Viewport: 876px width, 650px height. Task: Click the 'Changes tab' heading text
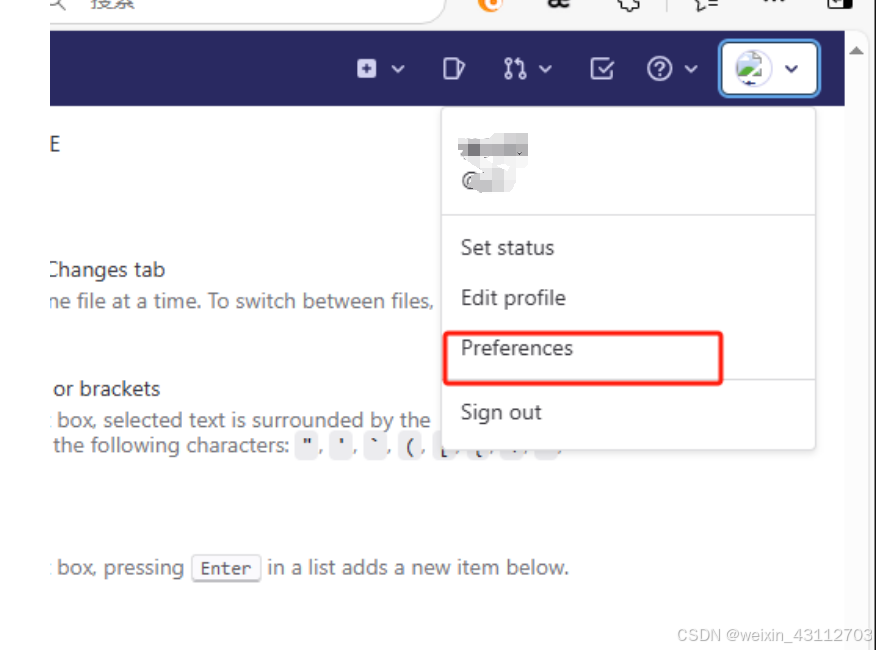point(107,270)
